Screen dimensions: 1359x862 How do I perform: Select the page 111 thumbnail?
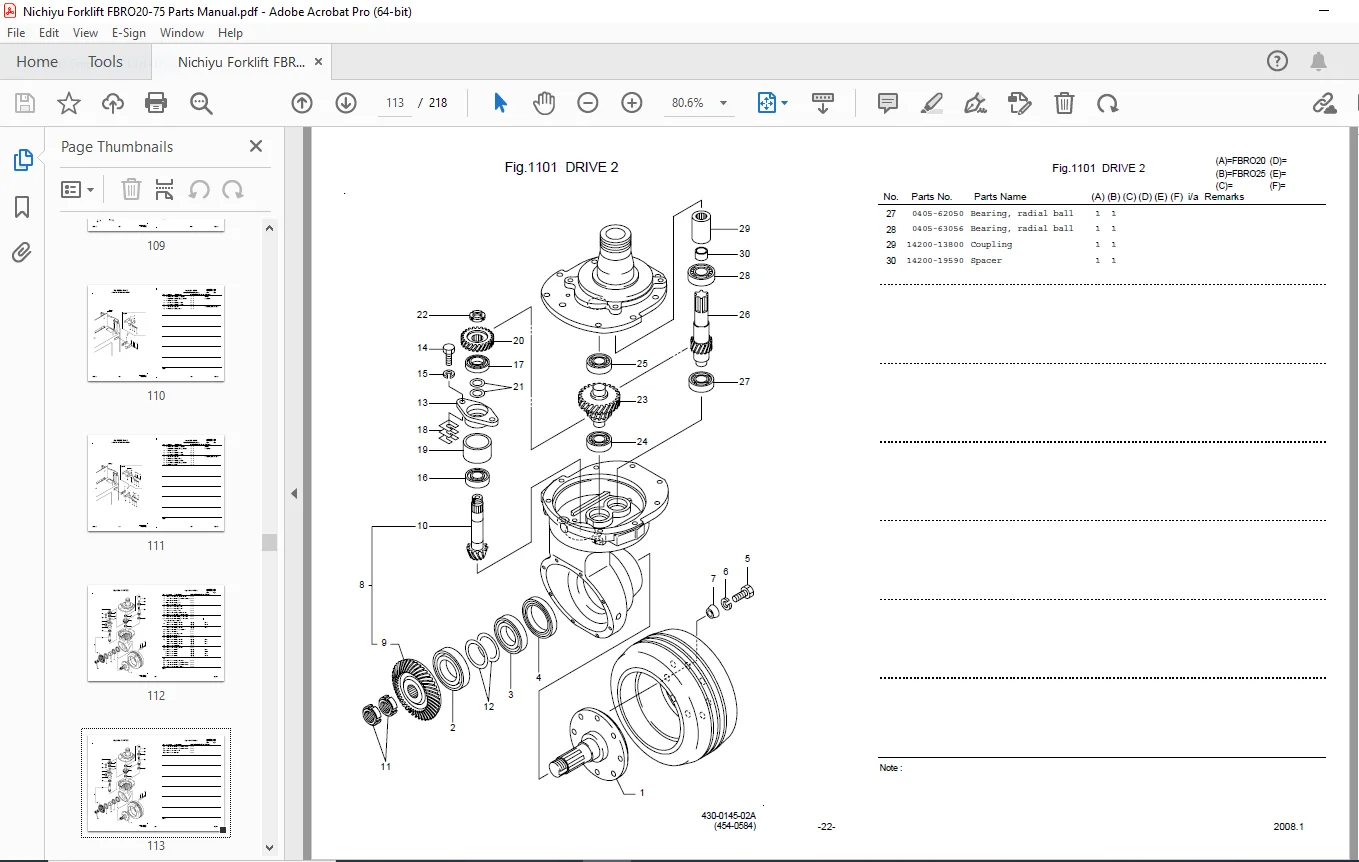pos(156,483)
